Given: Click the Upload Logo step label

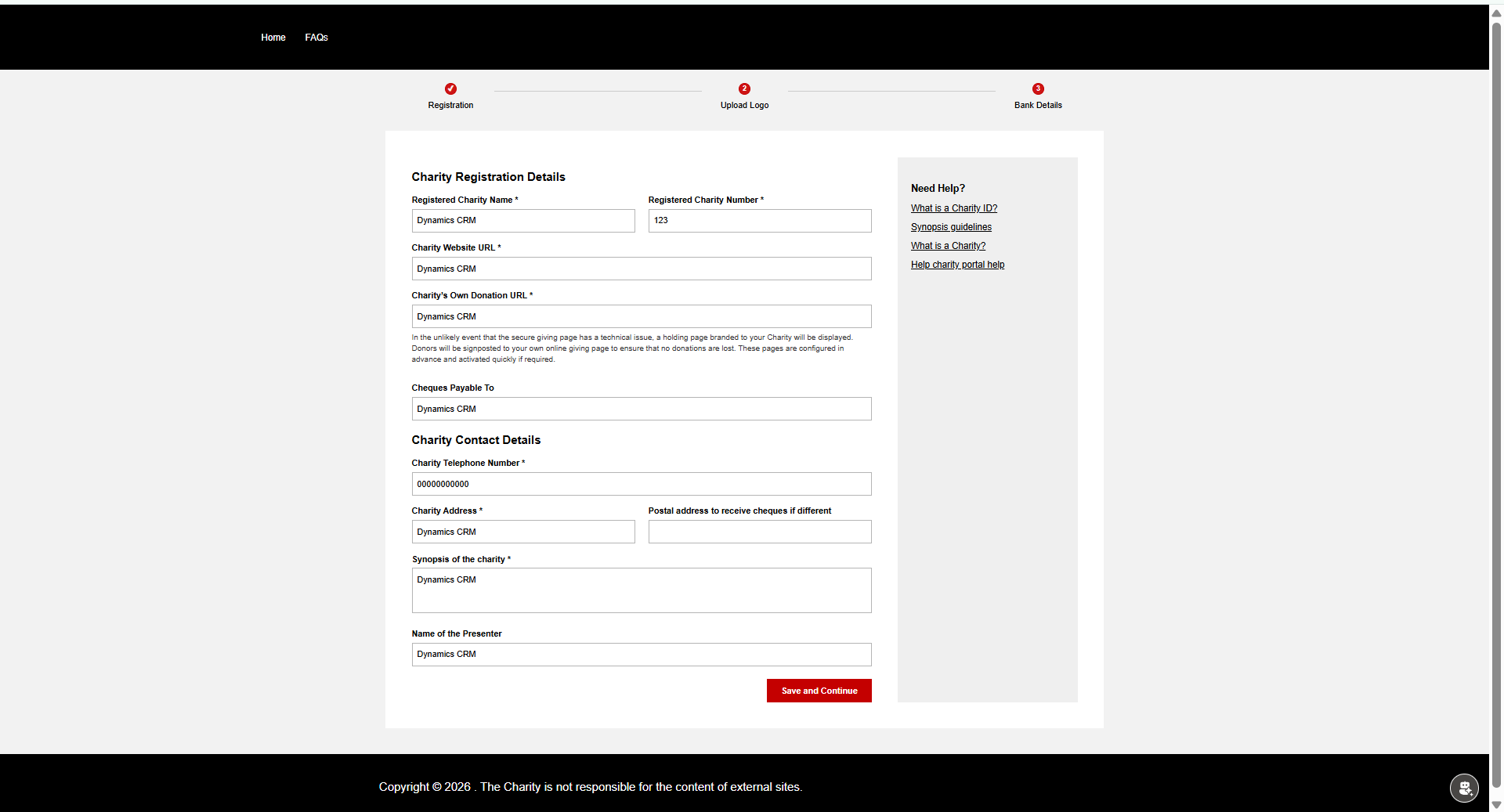Looking at the screenshot, I should click(744, 105).
